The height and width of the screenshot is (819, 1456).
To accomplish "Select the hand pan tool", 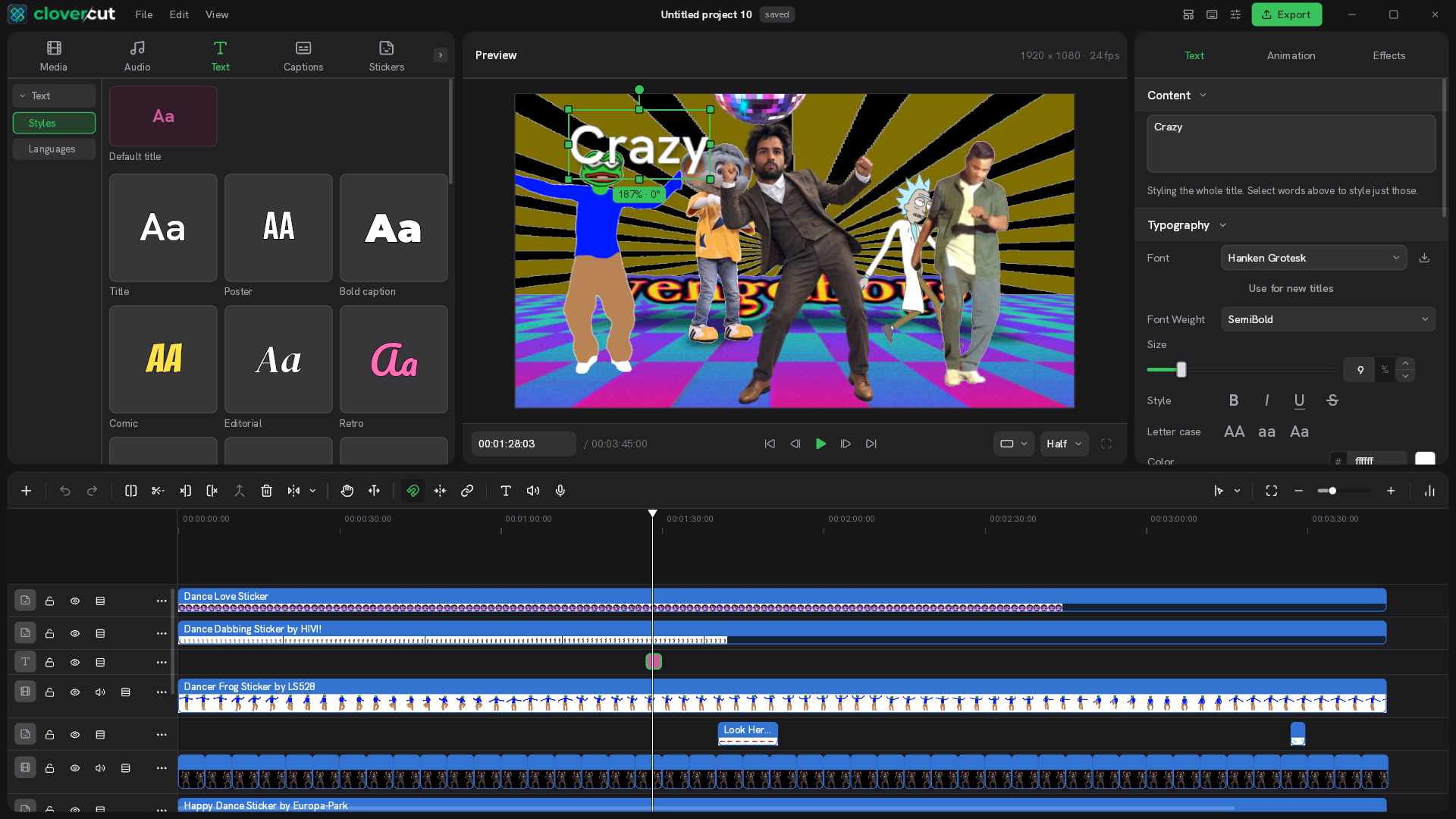I will [x=347, y=491].
